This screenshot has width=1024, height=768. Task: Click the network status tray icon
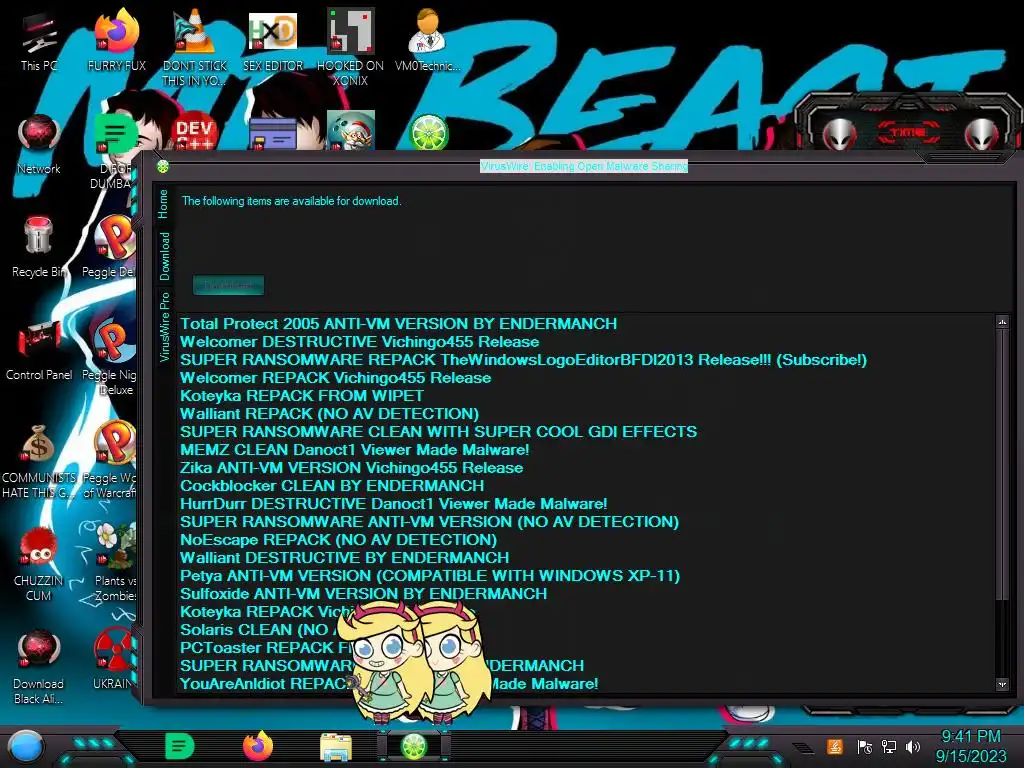pyautogui.click(x=888, y=746)
